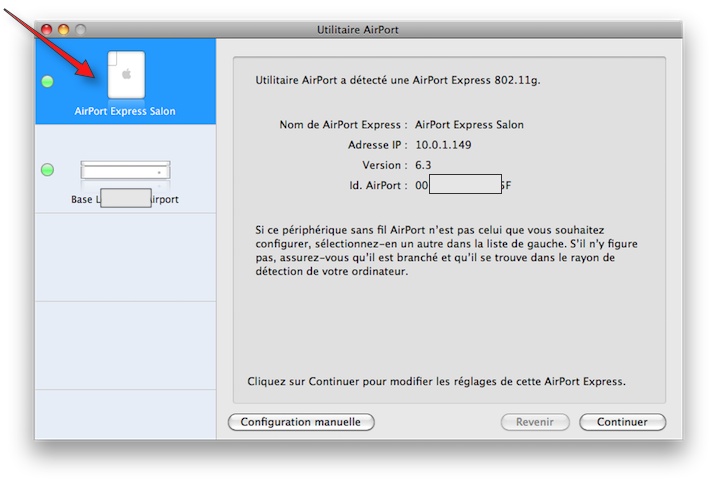Click the sidebar label 'AirPort Express Salon'

(x=125, y=111)
